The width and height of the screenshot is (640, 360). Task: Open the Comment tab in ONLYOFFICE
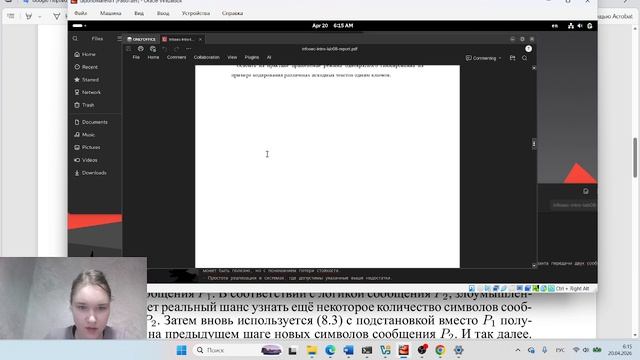[176, 58]
